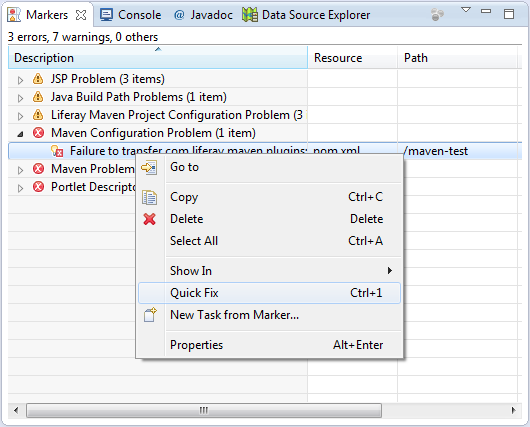Click '3 errors, 7 warnings, 0 others' summary

click(83, 37)
